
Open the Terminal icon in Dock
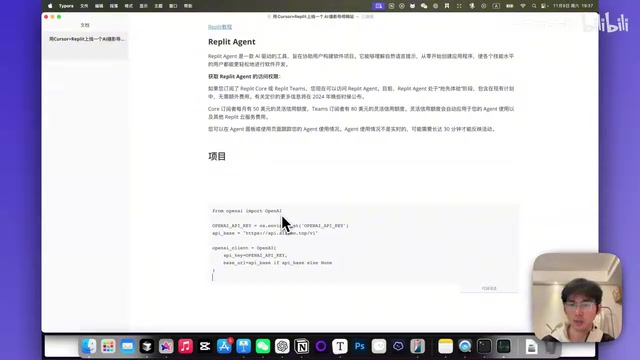tap(484, 347)
